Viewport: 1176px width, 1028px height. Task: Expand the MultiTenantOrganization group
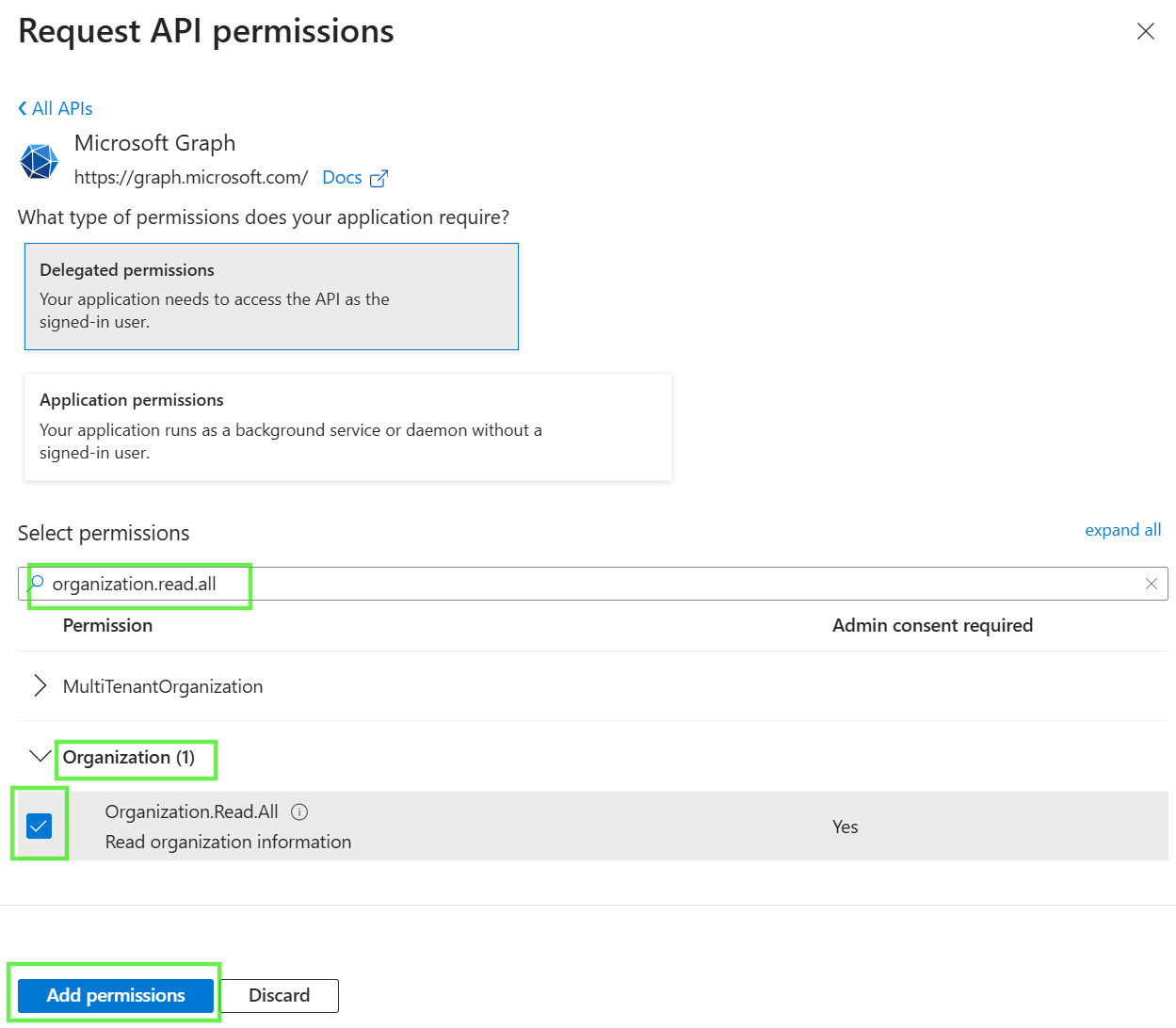coord(40,686)
